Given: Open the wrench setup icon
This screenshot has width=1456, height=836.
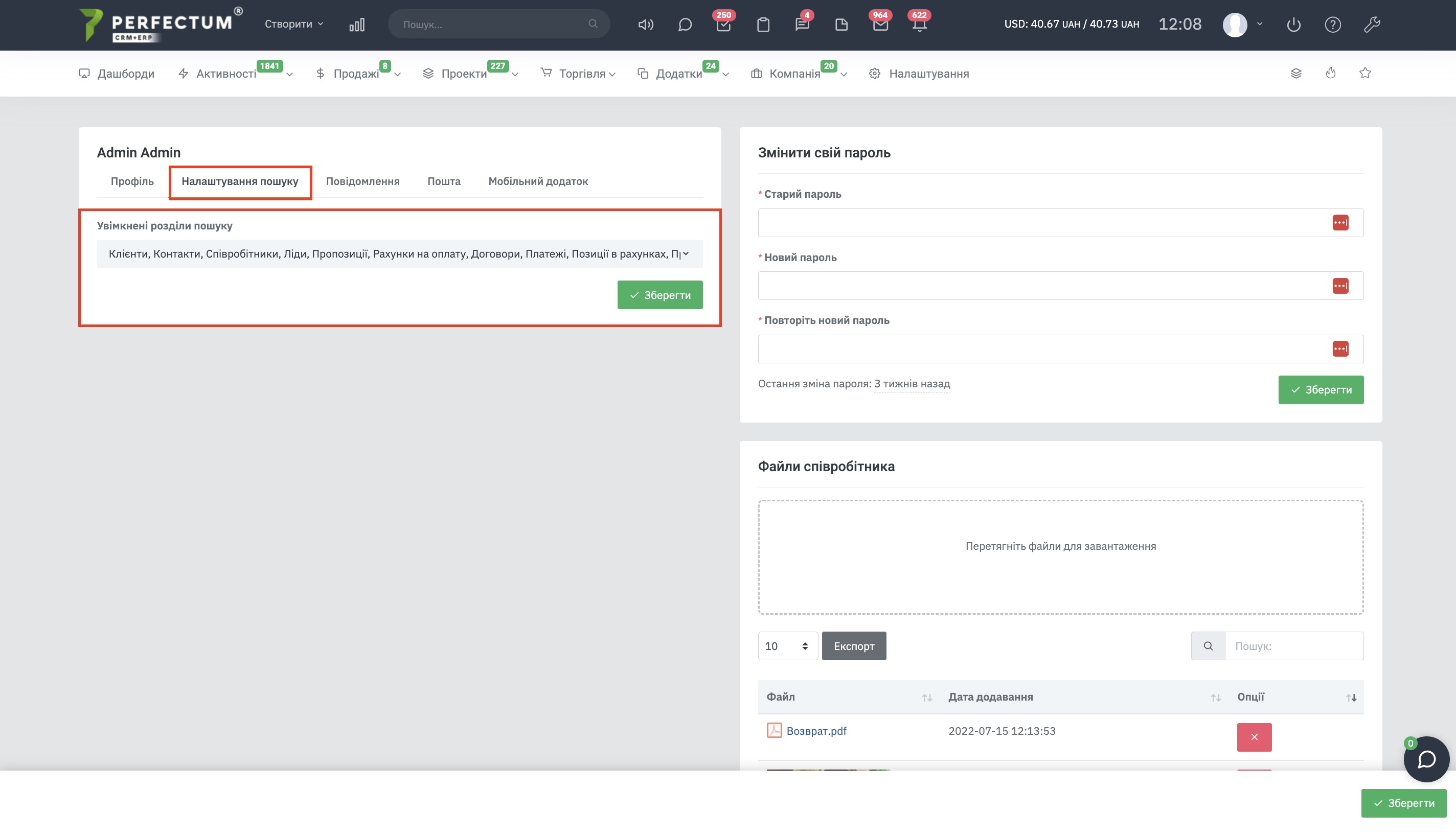Looking at the screenshot, I should (1372, 25).
